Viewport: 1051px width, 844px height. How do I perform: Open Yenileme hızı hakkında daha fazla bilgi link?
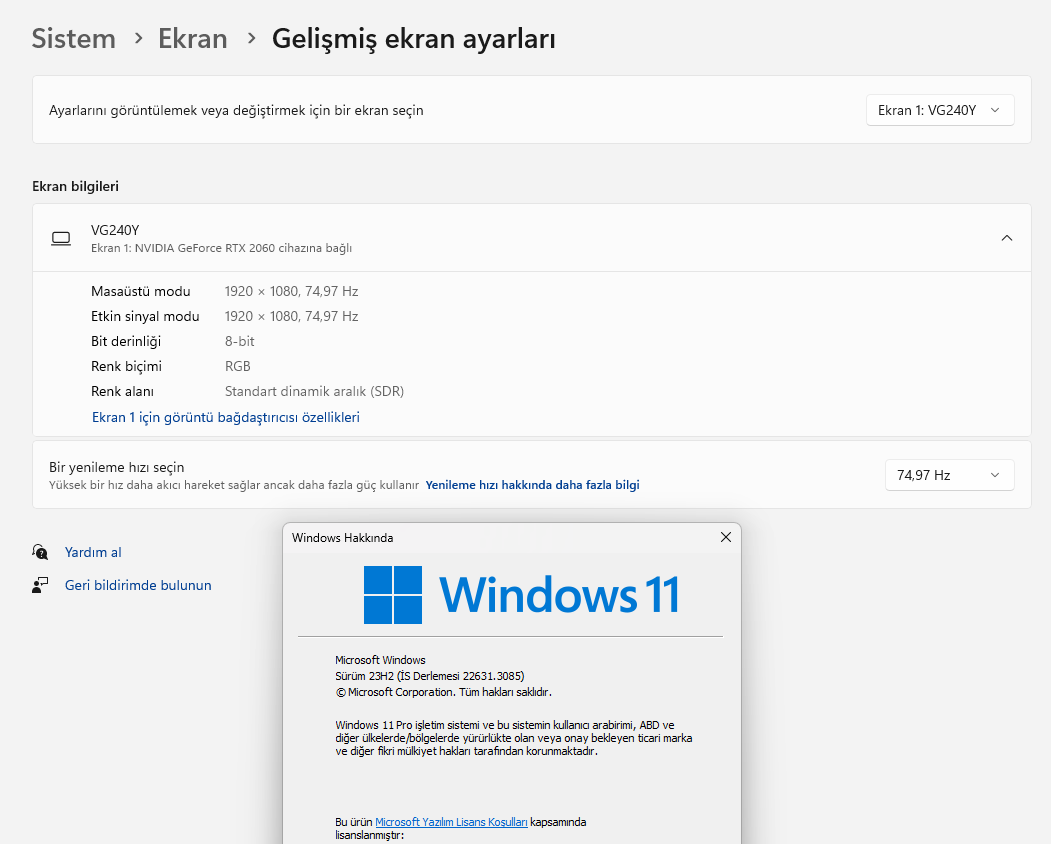[x=532, y=485]
